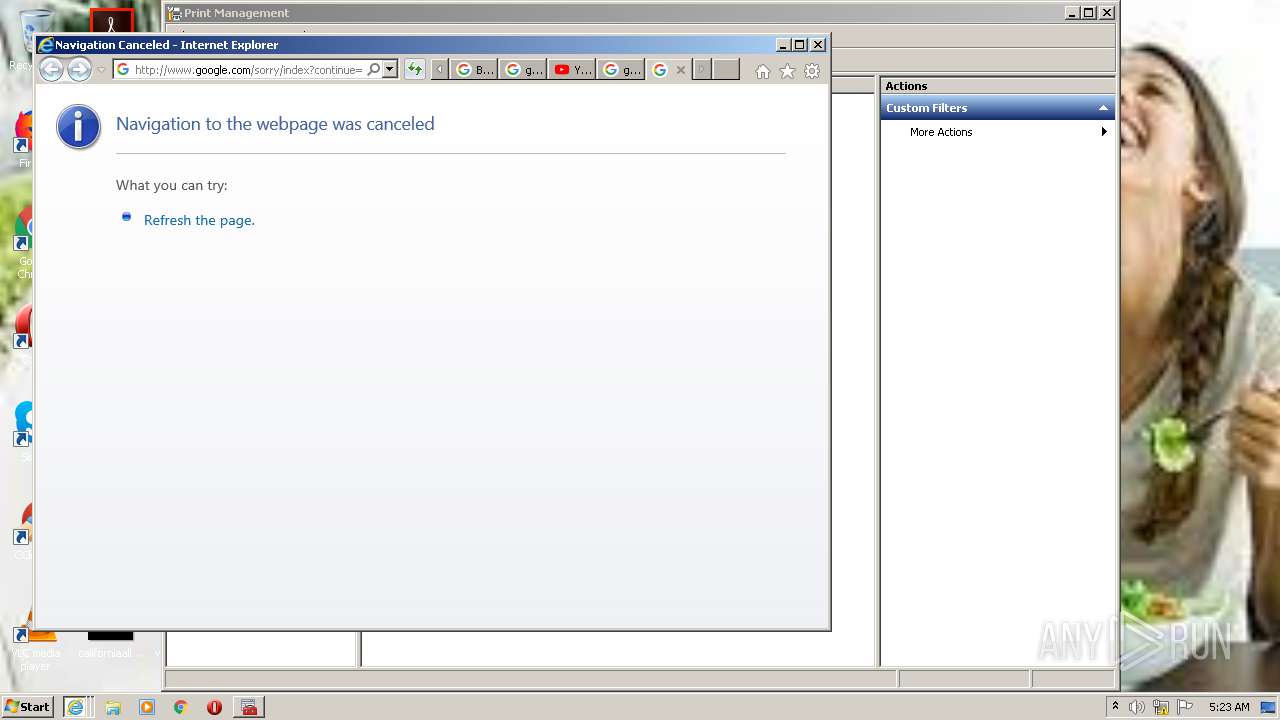Open Google Chrome from taskbar
Image resolution: width=1280 pixels, height=720 pixels.
[181, 707]
